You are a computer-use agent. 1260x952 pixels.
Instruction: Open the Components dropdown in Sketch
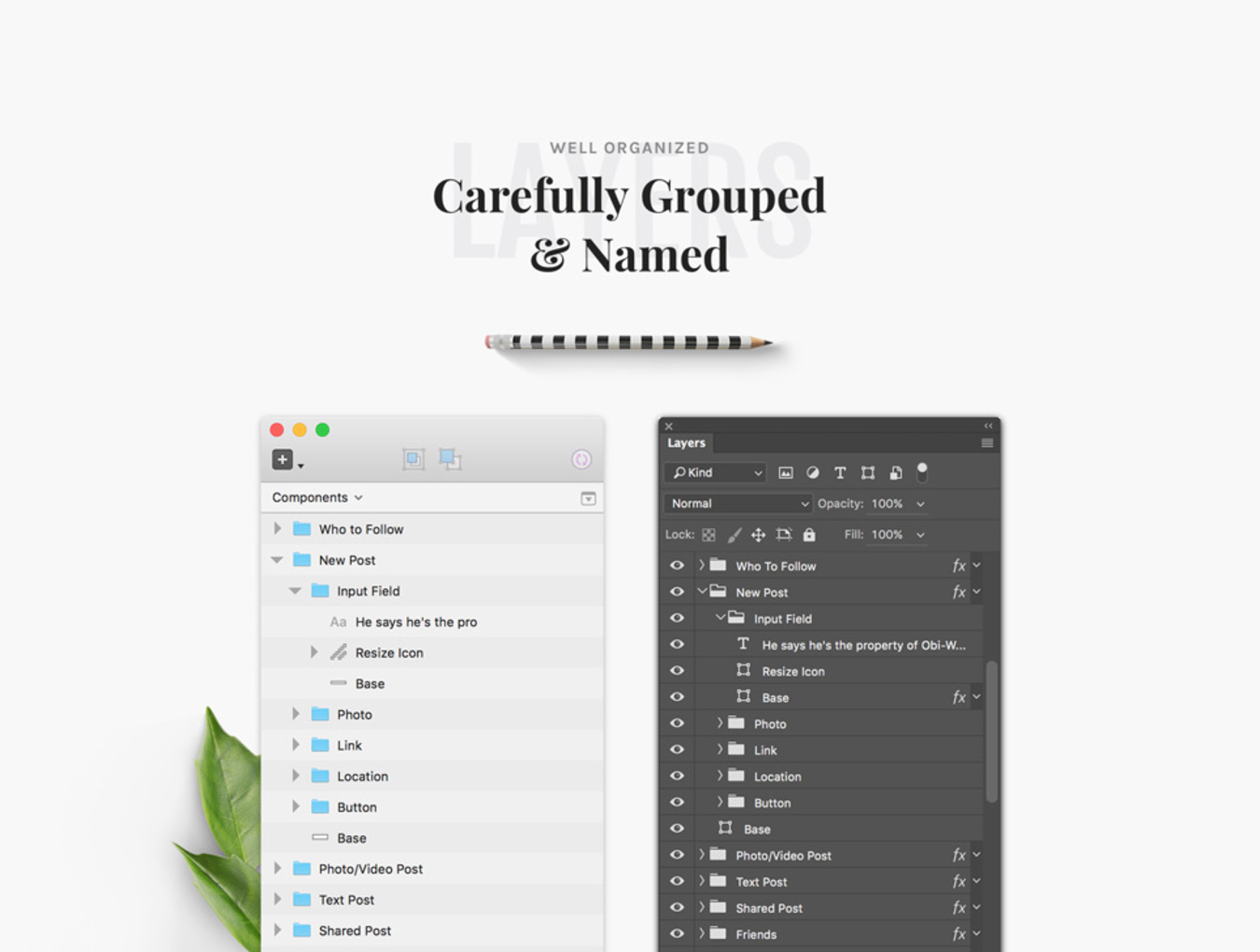tap(317, 497)
